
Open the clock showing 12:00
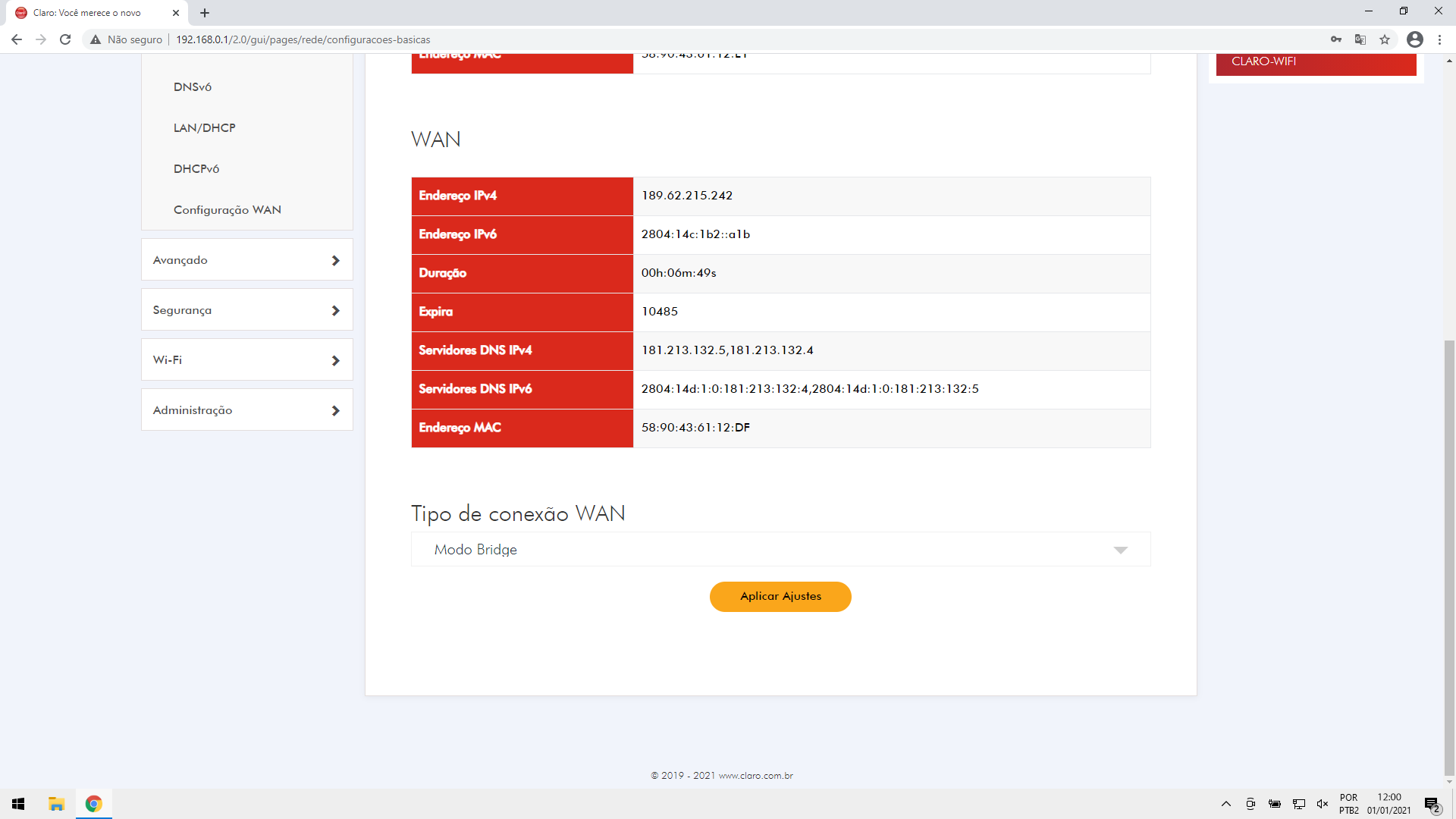click(1389, 804)
